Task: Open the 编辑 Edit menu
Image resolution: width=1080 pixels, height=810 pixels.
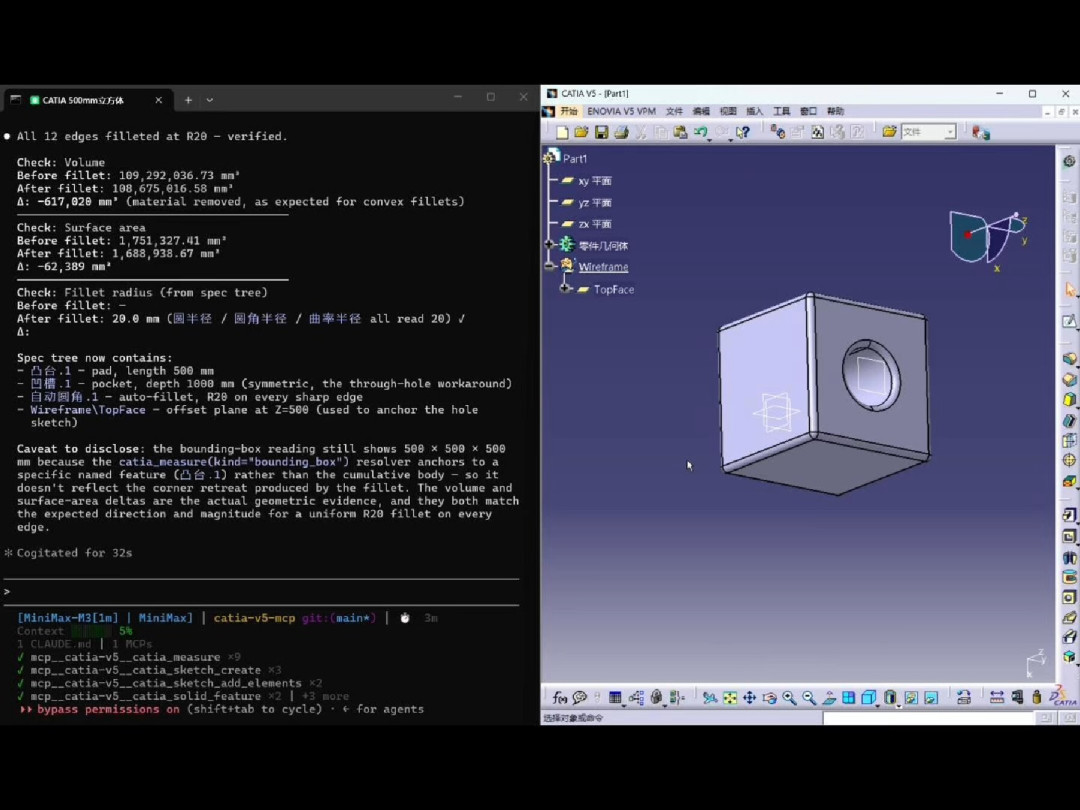Action: click(701, 111)
